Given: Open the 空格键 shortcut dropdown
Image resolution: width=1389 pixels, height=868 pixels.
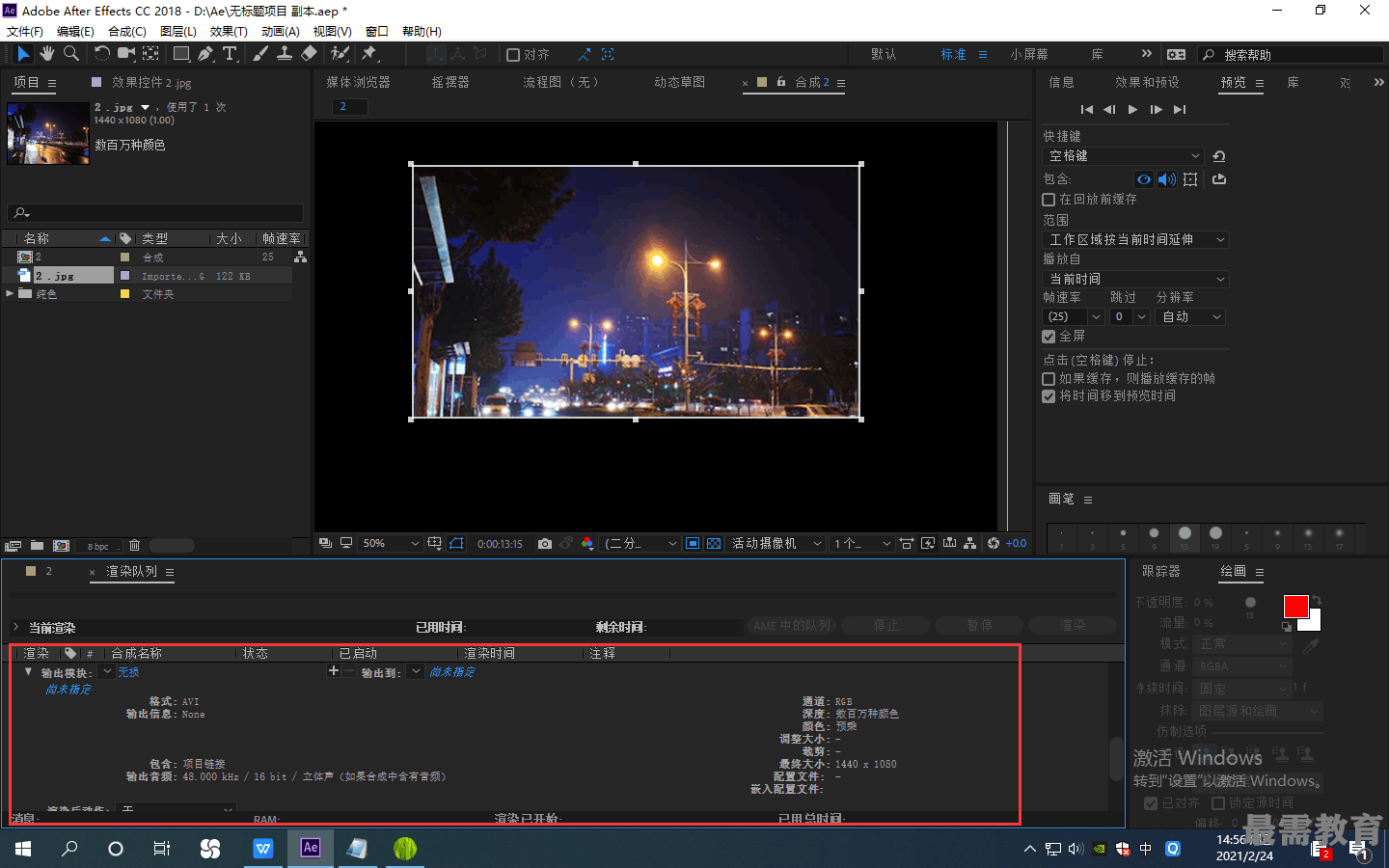Looking at the screenshot, I should [x=1124, y=156].
